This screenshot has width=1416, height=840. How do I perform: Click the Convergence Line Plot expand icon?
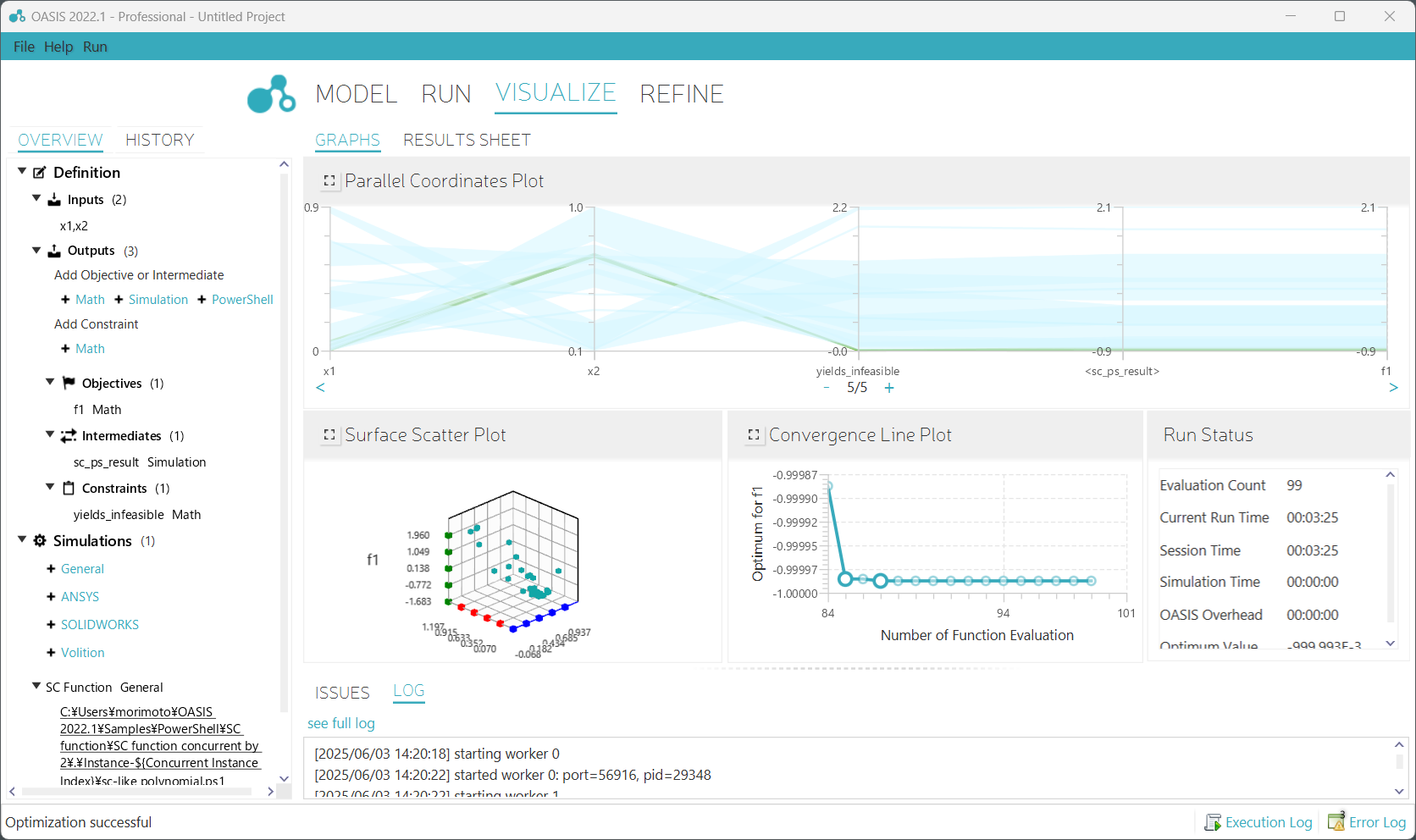click(754, 435)
